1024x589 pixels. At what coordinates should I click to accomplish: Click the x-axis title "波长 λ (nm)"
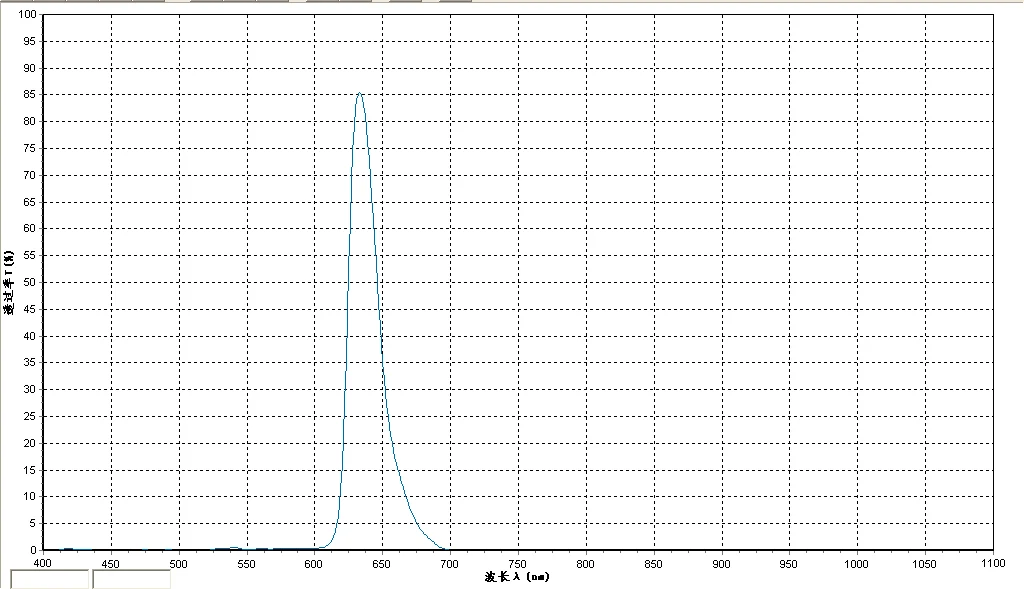click(x=517, y=577)
